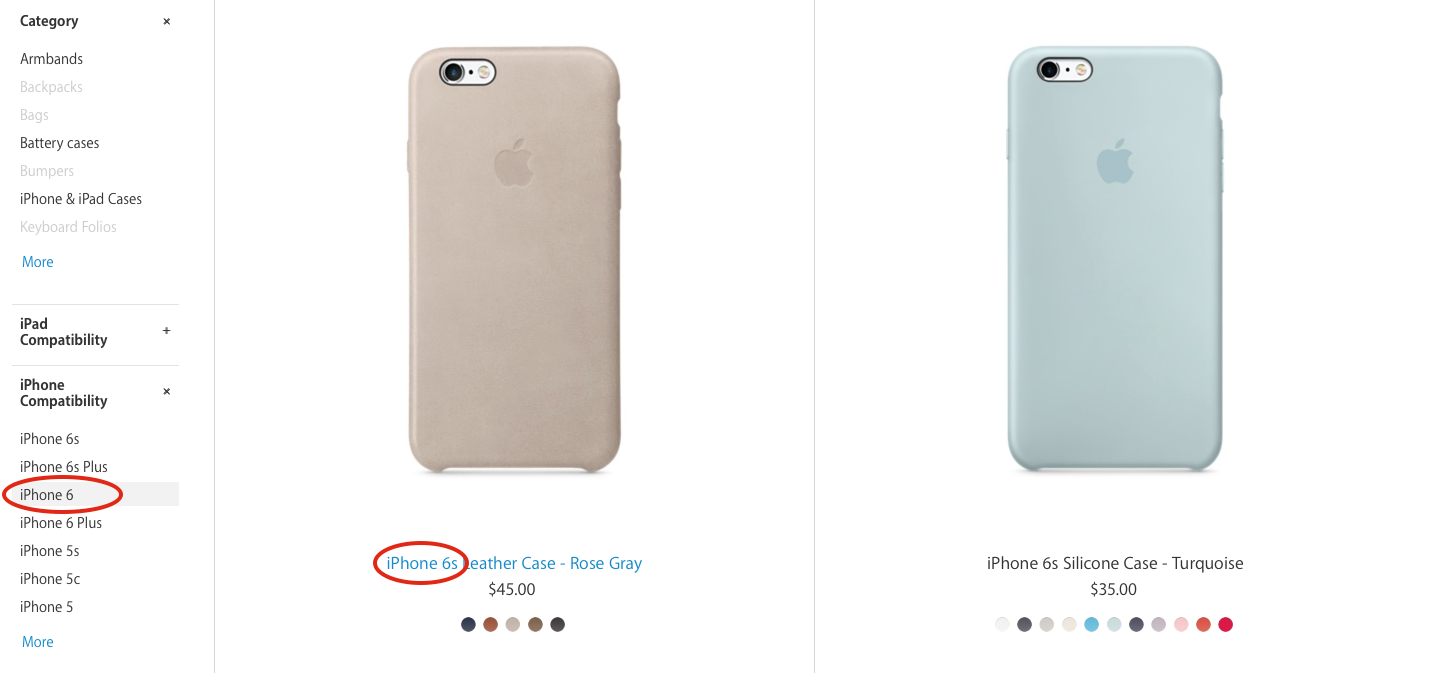Screen dimensions: 1429x673
Task: Pick the saddle brown leather case swatch
Action: [x=490, y=625]
